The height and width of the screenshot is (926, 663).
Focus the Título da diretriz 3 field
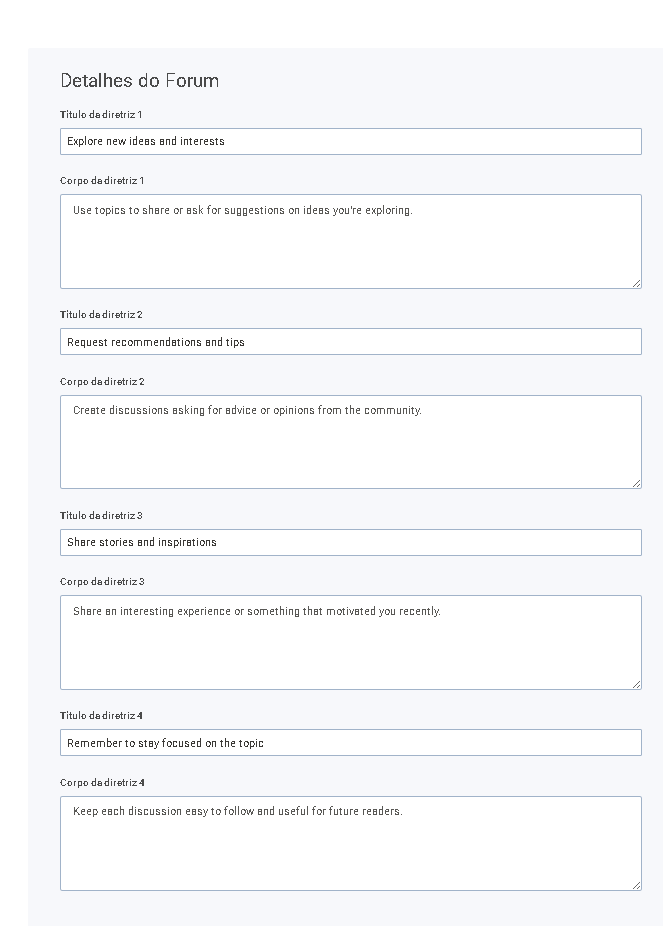351,543
